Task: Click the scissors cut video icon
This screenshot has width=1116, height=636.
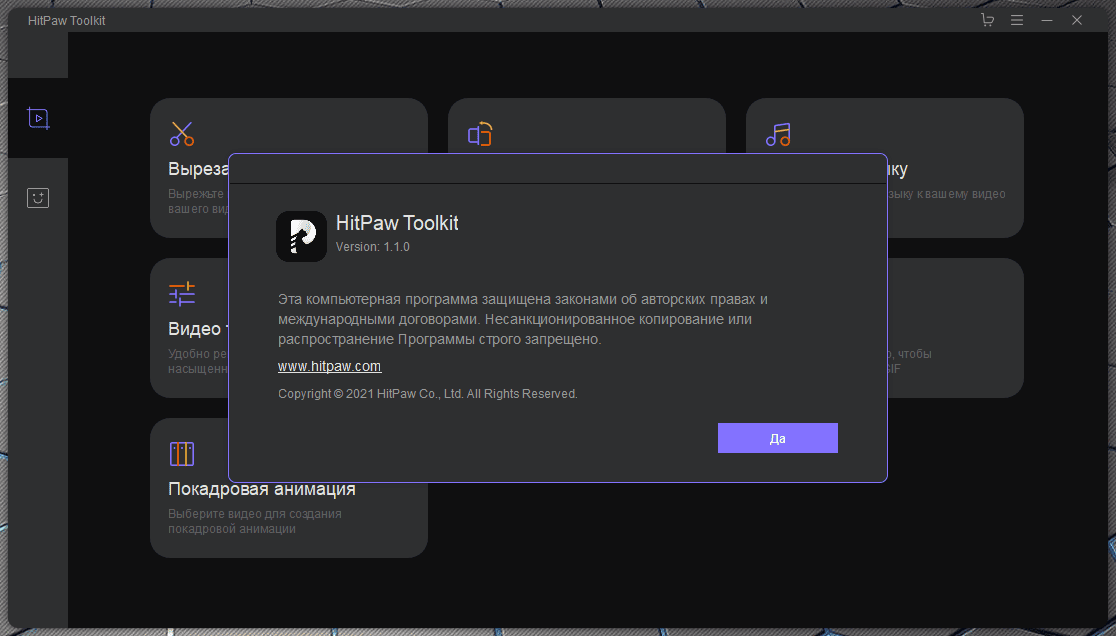Action: coord(182,133)
